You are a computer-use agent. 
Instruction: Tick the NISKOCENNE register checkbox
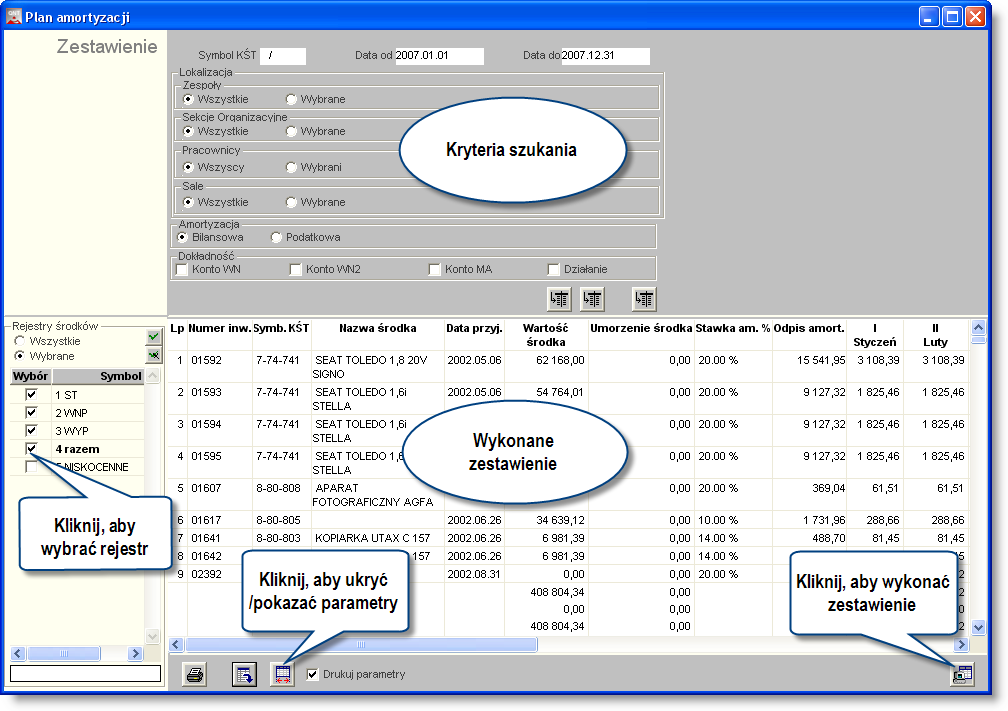click(31, 466)
